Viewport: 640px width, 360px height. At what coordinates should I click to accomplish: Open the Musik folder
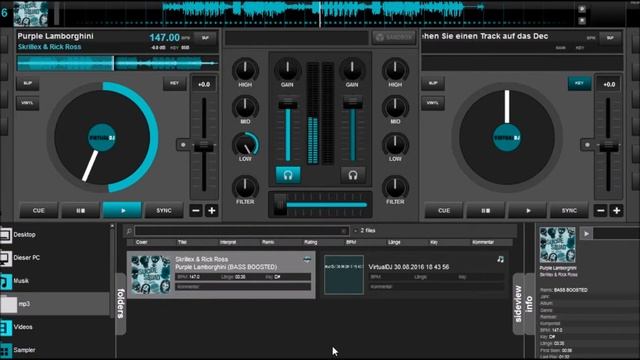pyautogui.click(x=21, y=281)
